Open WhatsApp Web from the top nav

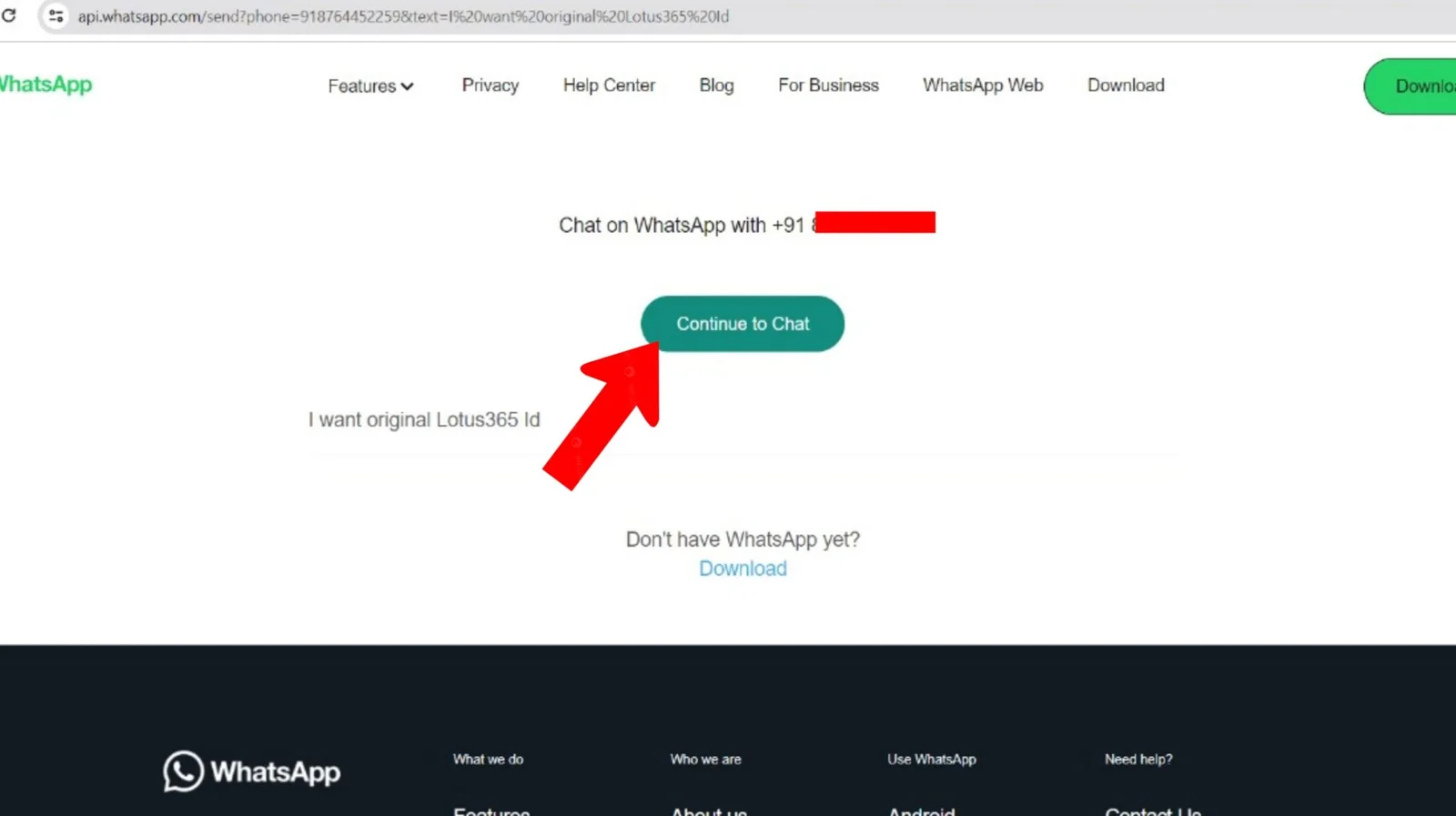pyautogui.click(x=983, y=86)
